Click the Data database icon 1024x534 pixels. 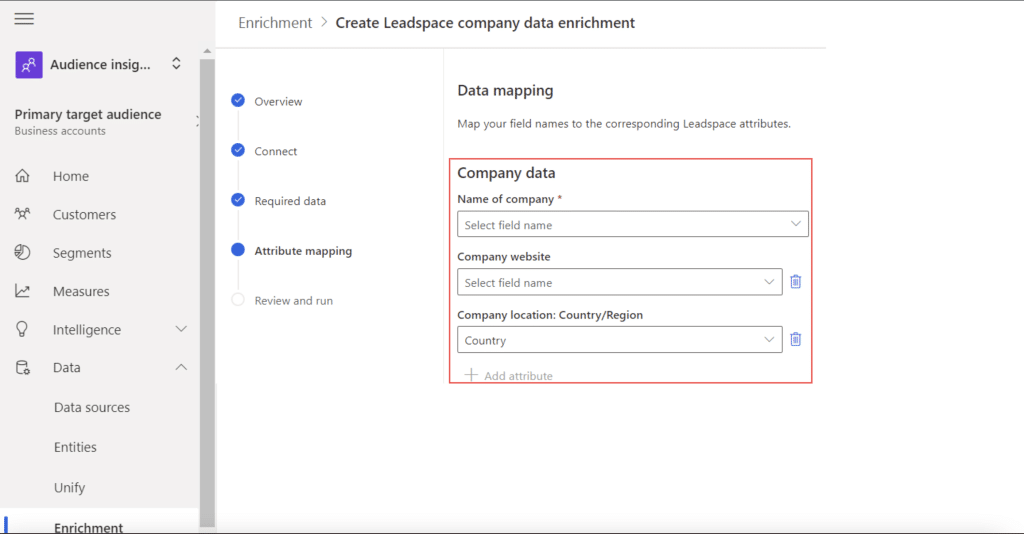pyautogui.click(x=22, y=368)
